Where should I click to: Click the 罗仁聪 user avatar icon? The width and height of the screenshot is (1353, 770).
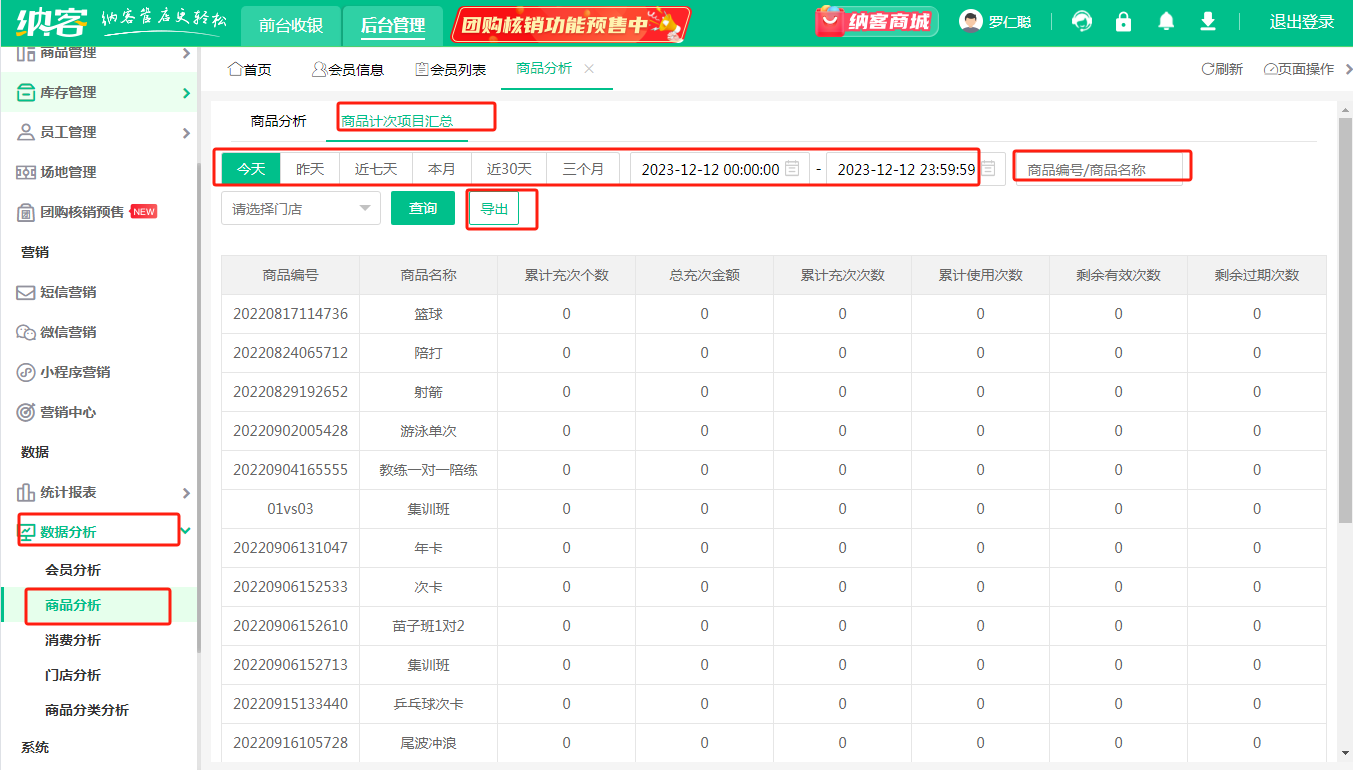click(970, 22)
